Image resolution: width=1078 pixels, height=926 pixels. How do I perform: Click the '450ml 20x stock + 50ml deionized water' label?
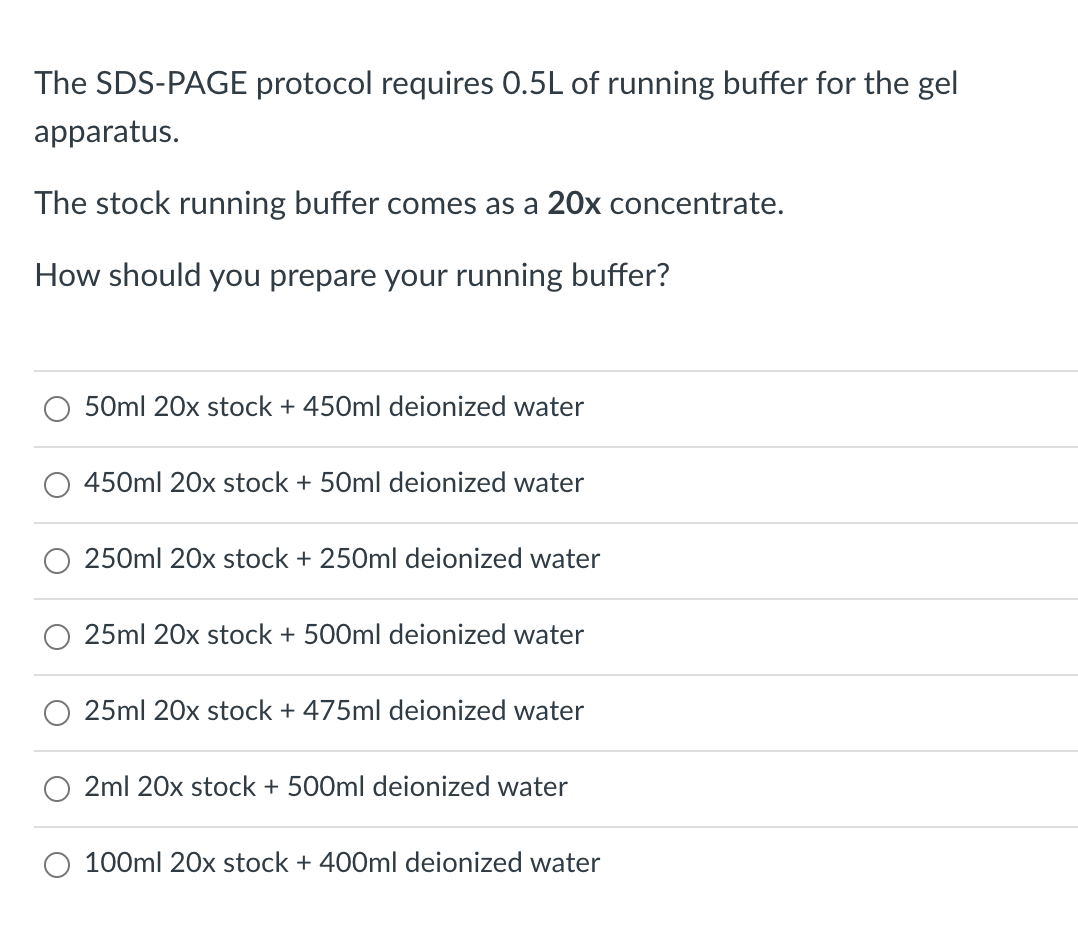coord(334,483)
